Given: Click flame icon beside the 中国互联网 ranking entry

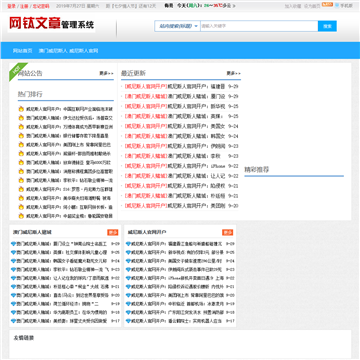Looking at the screenshot, I should point(21,109).
